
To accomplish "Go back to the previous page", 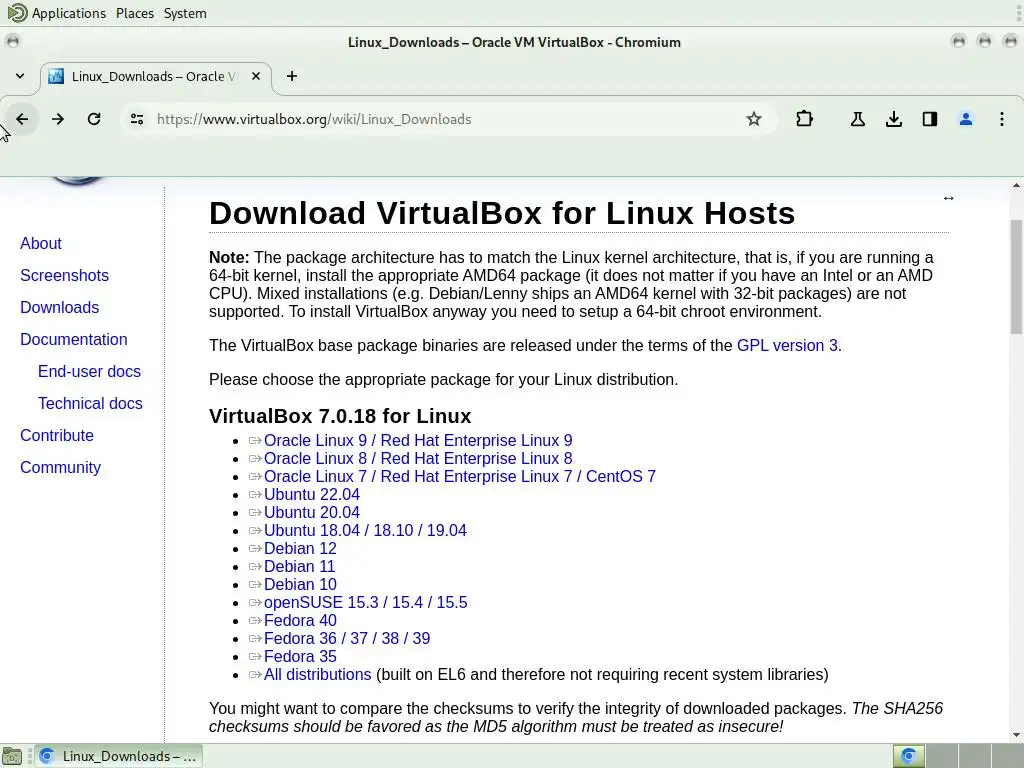I will [x=22, y=119].
